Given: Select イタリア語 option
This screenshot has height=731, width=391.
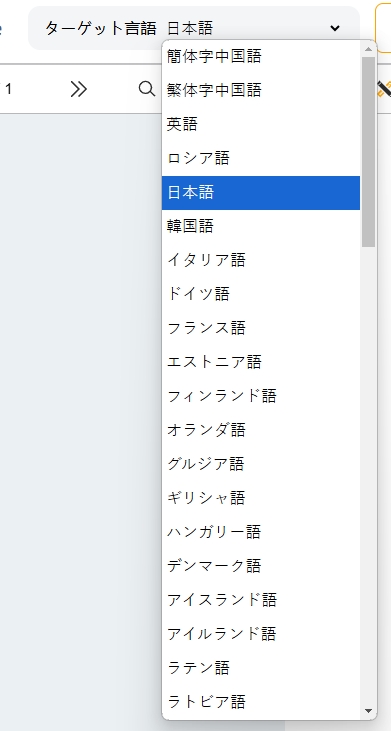Looking at the screenshot, I should (261, 260).
